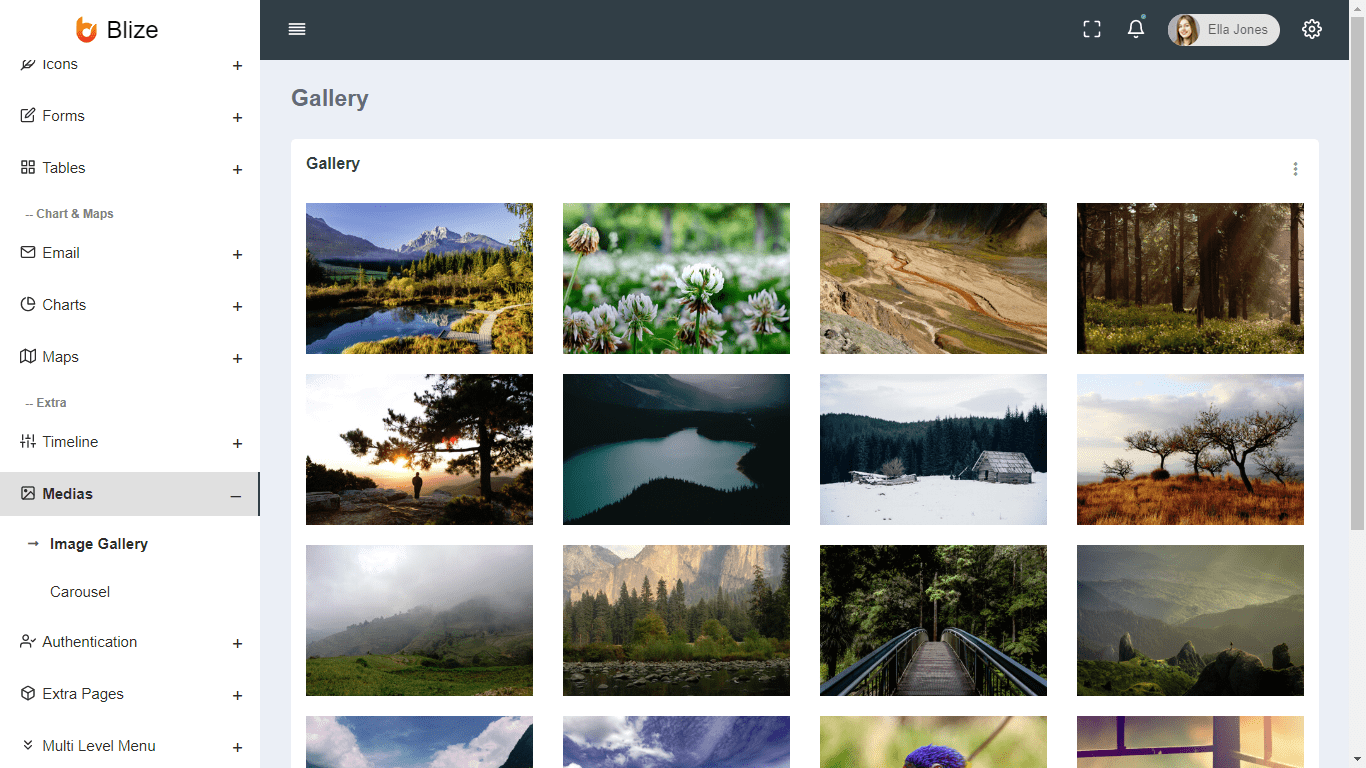
Task: Open the Multi Level Menu label
Action: (99, 746)
